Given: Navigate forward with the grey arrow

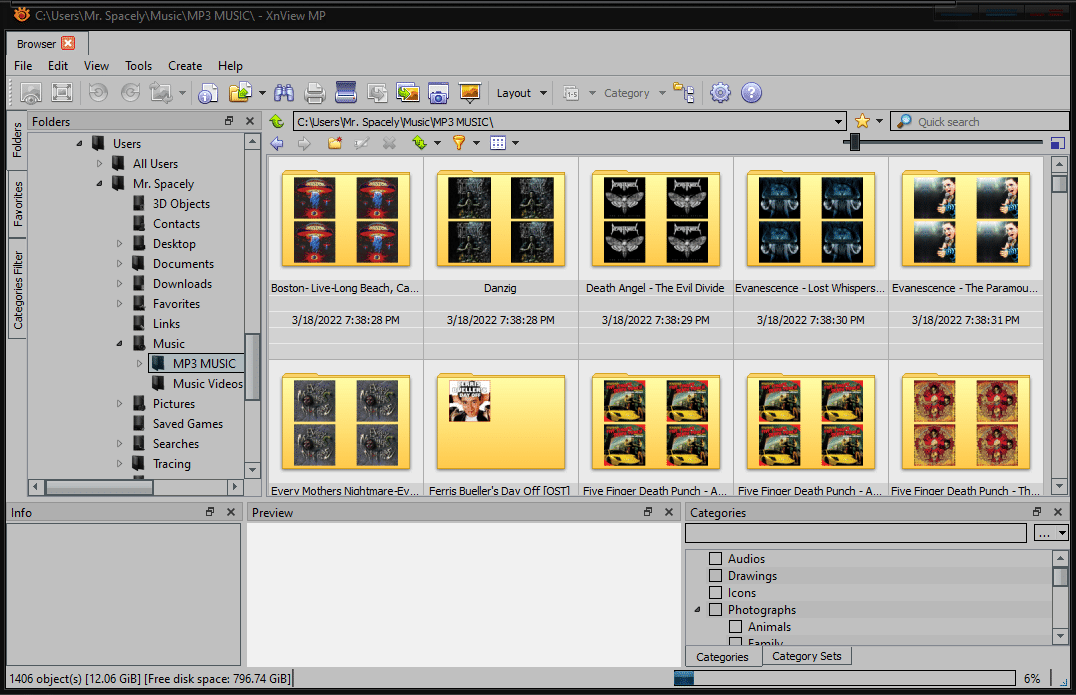Looking at the screenshot, I should (x=304, y=143).
